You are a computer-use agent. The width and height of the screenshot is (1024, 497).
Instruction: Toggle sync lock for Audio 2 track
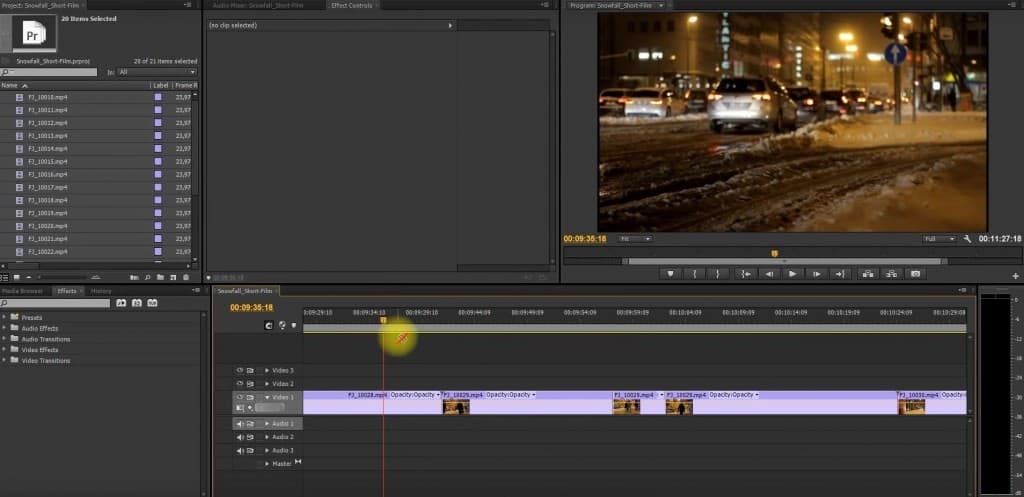(250, 437)
